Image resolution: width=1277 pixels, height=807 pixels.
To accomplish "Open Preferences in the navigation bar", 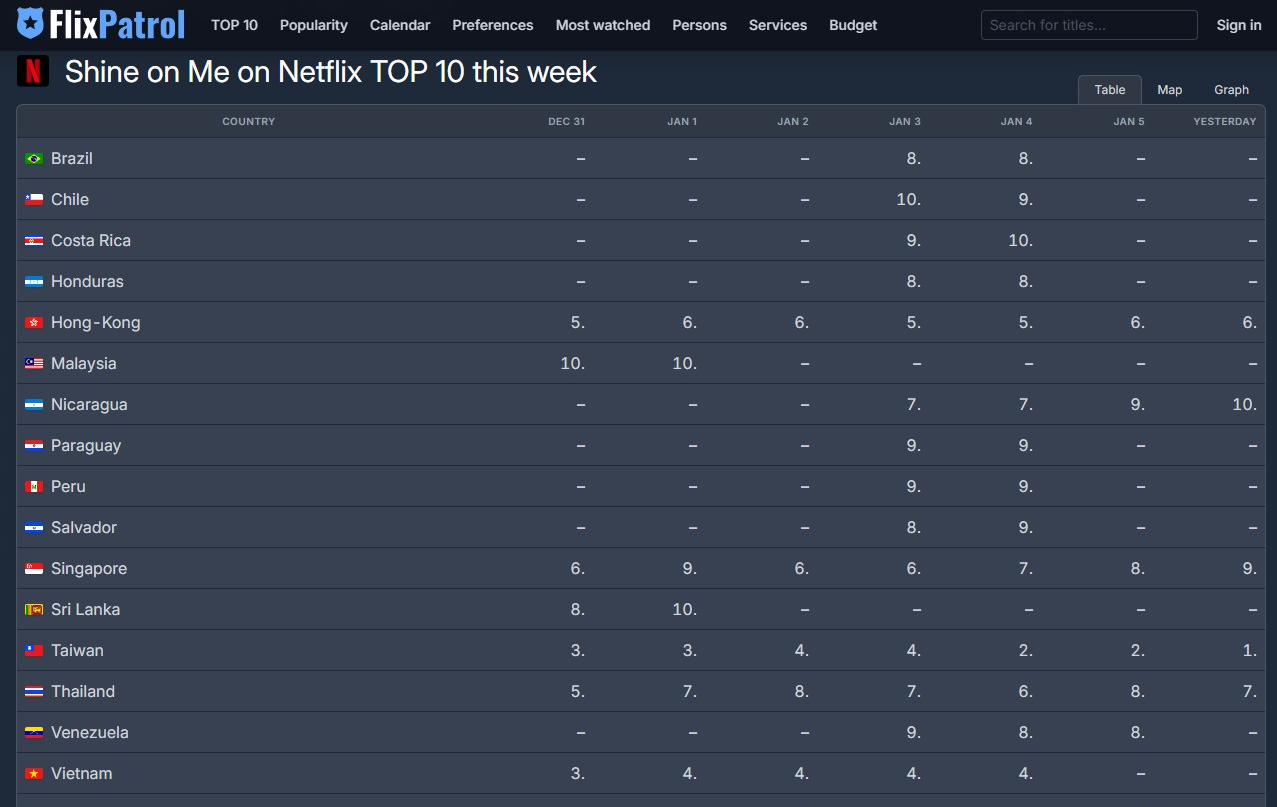I will click(x=492, y=25).
